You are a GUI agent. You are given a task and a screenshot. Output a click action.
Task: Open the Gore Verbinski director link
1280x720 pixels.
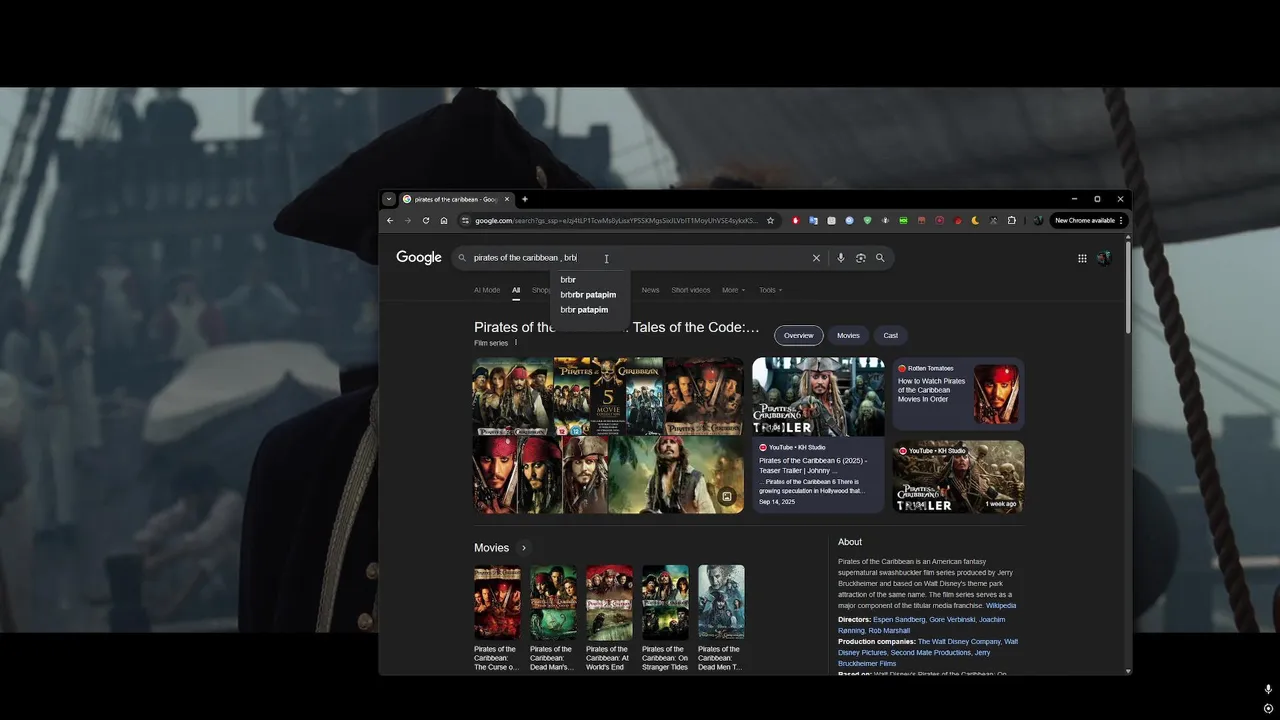(952, 620)
